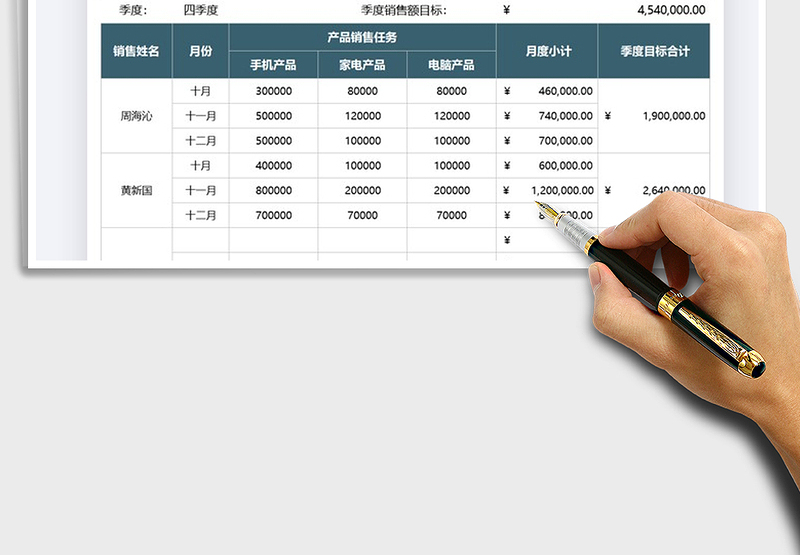Image resolution: width=800 pixels, height=555 pixels.
Task: Select the 季度销售额目标: label
Action: click(404, 10)
